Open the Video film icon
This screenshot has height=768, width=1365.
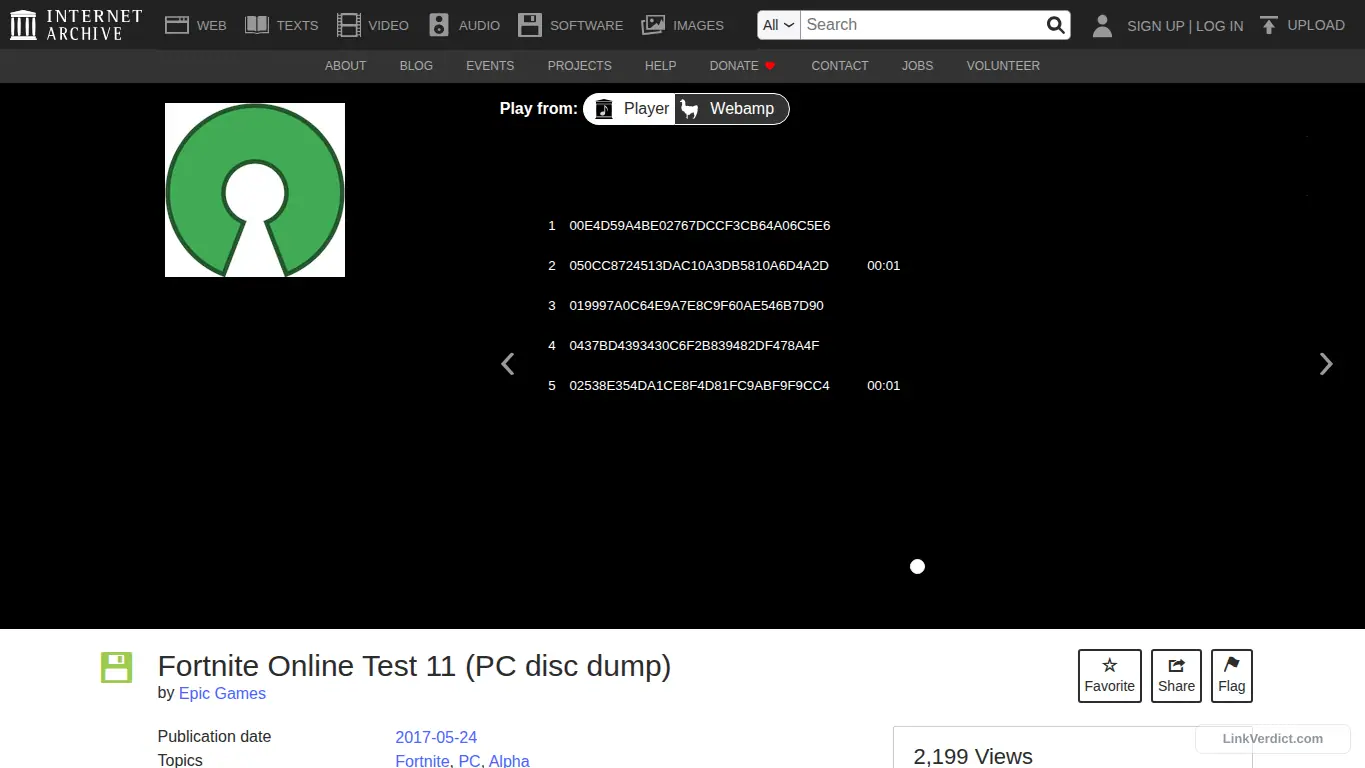click(x=348, y=25)
